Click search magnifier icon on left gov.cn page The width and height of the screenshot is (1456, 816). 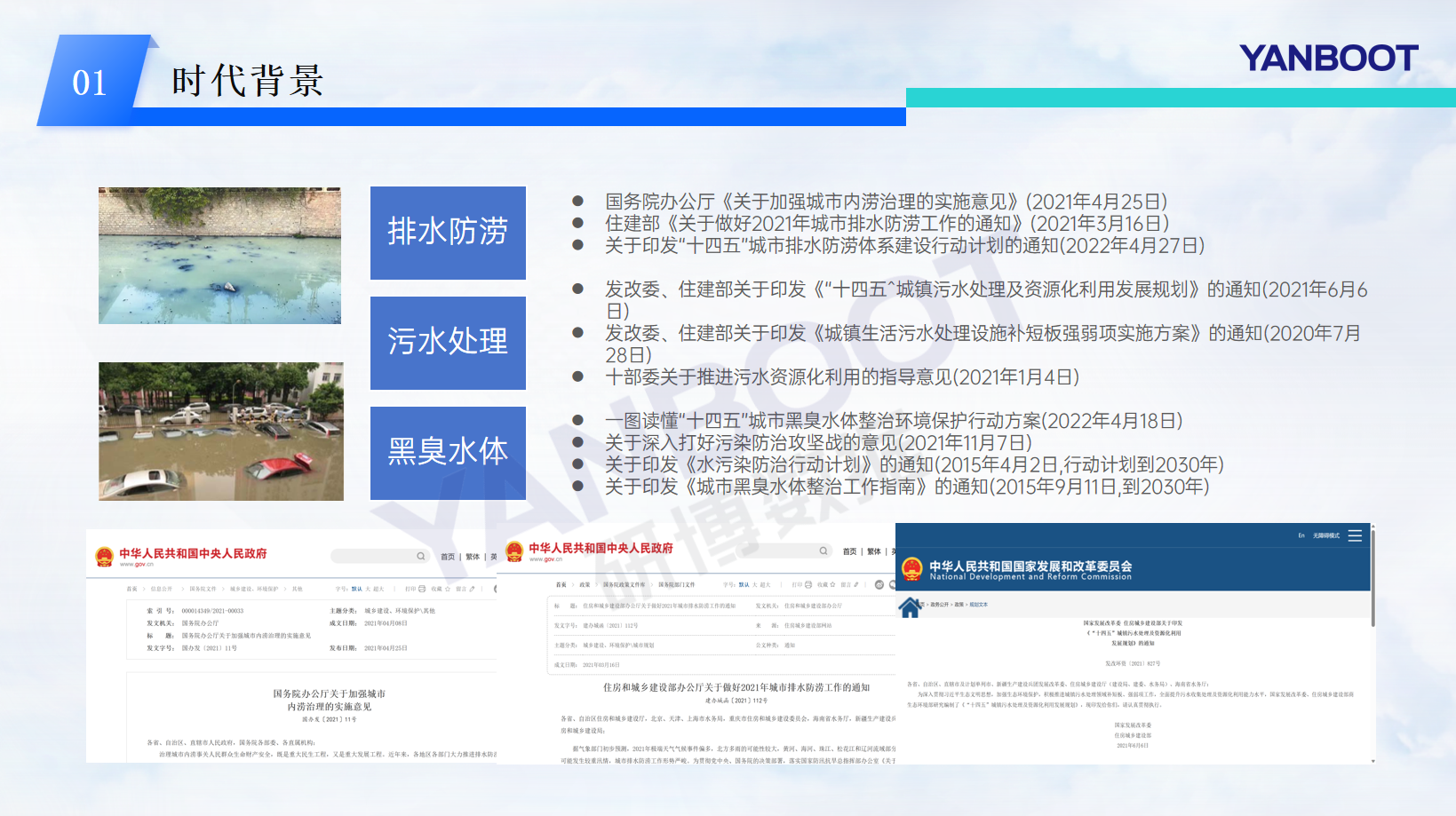(421, 556)
